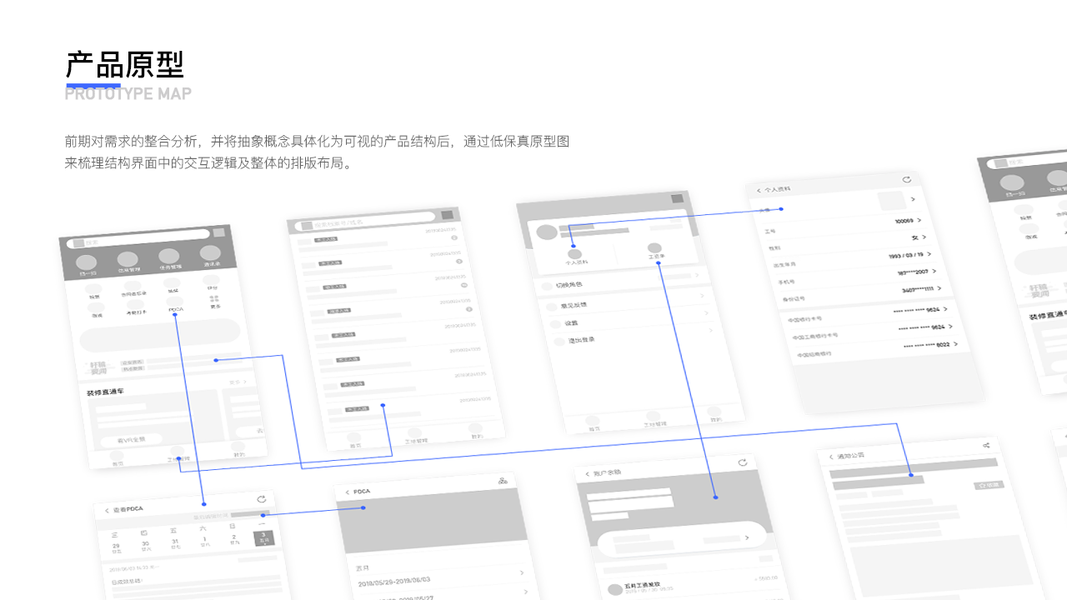The image size is (1067, 600).
Task: Click the refresh icon in 账户余额 header
Action: pos(742,463)
